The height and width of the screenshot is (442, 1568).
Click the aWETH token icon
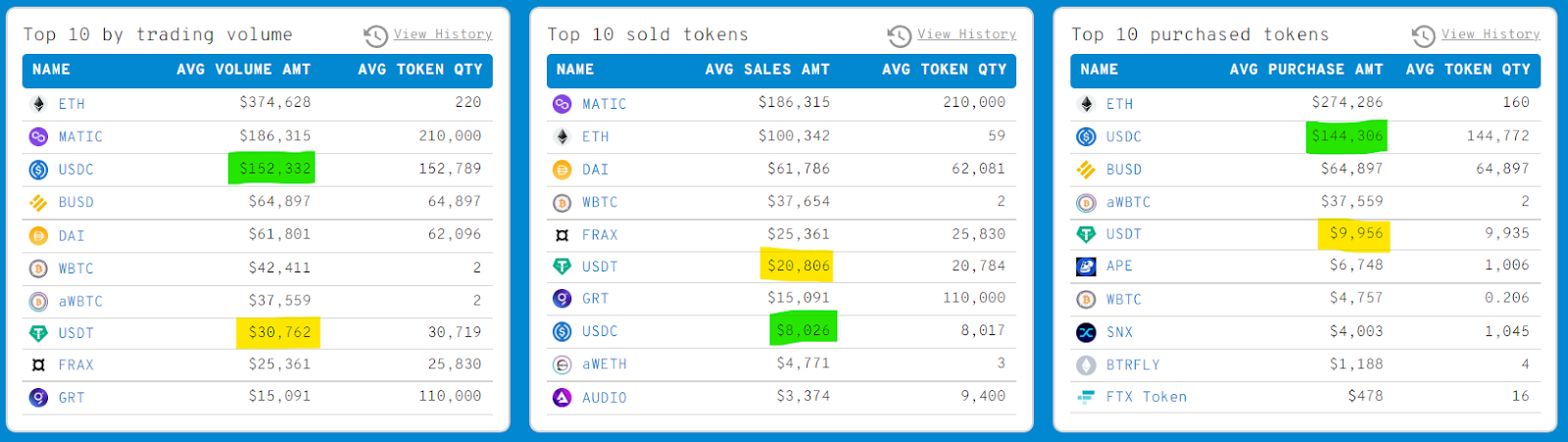(562, 365)
